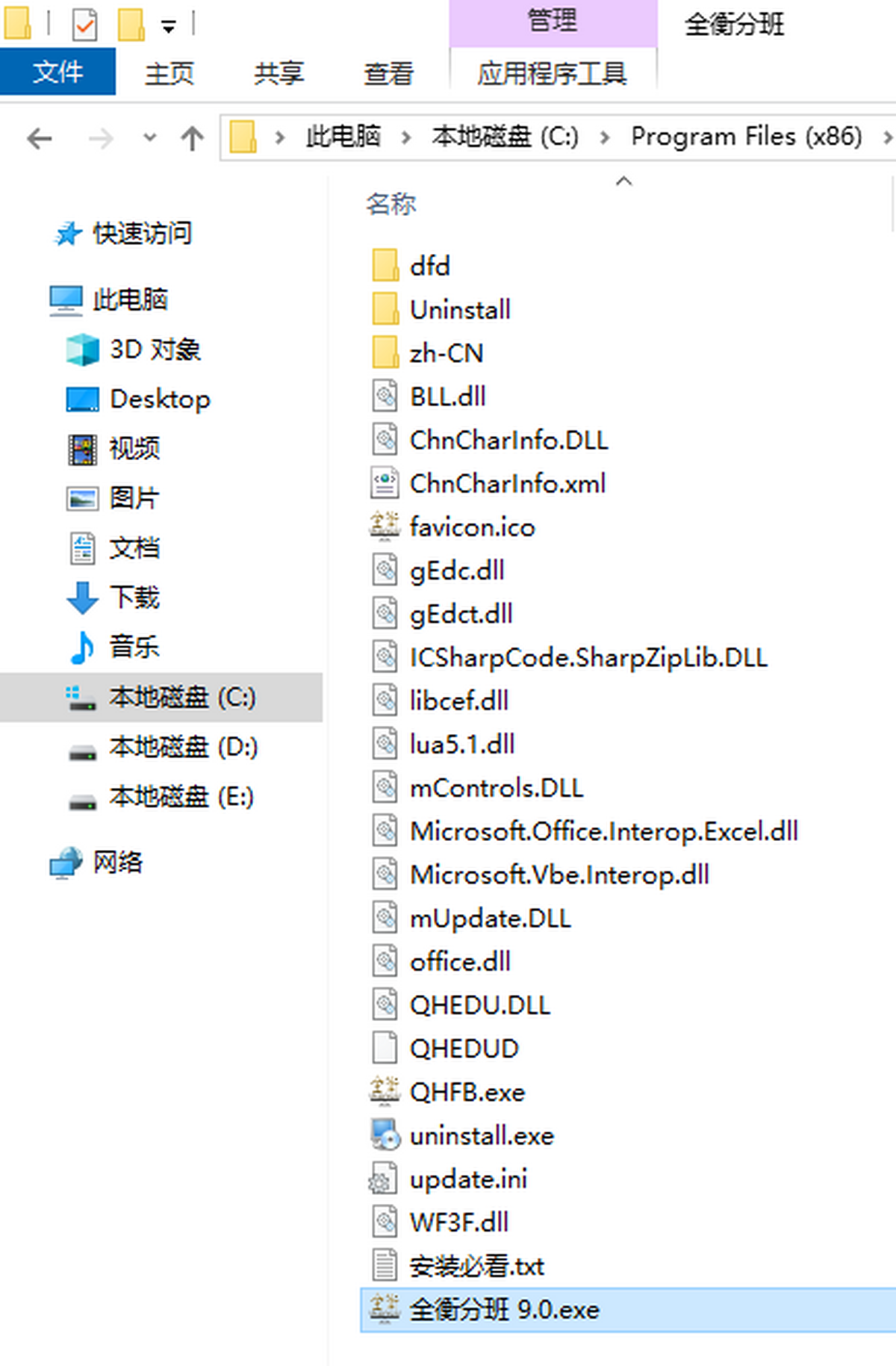Click the 名称 column header to sort
This screenshot has width=896, height=1366.
[x=391, y=204]
